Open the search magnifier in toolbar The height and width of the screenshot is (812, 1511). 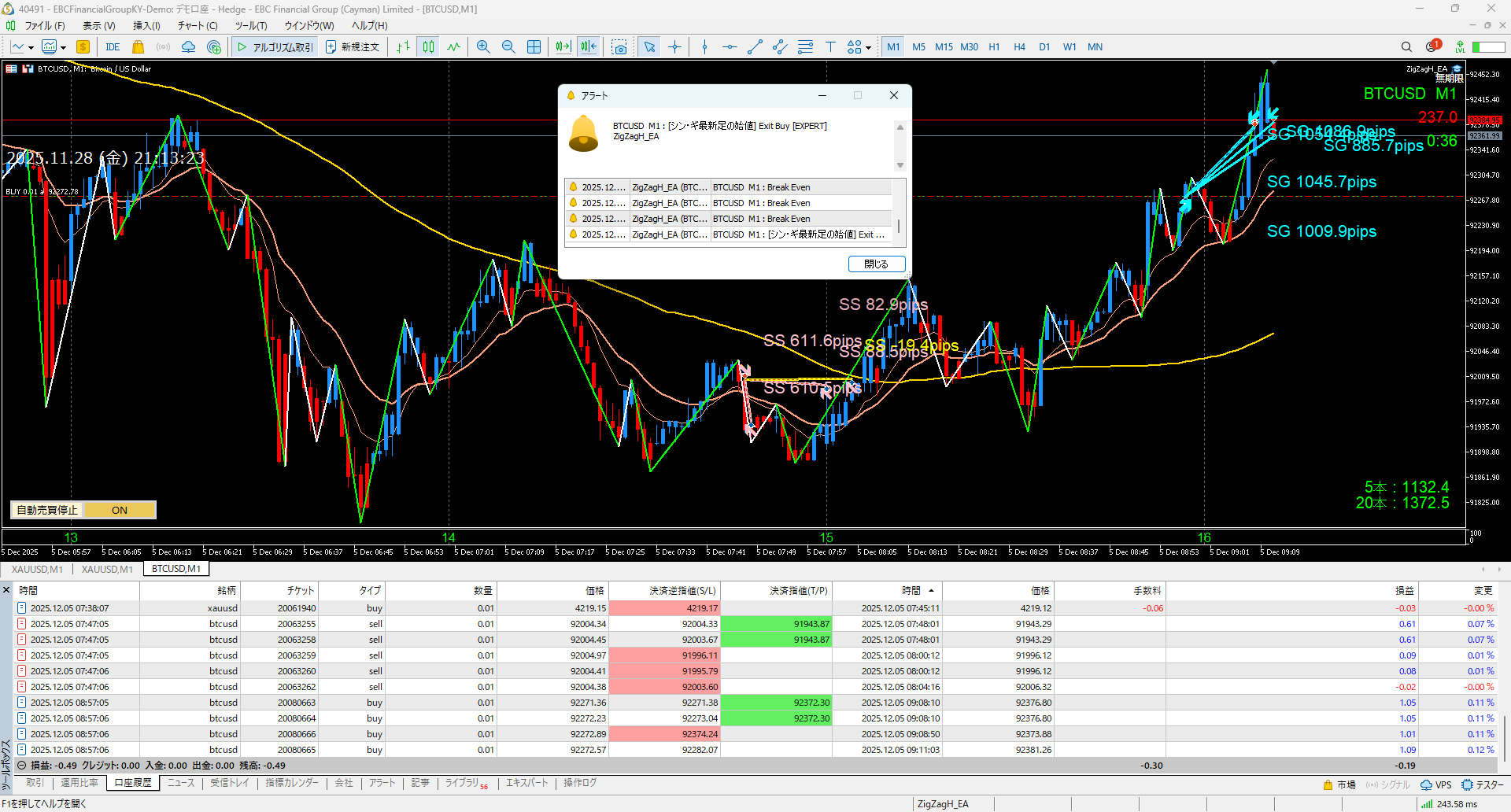[x=1406, y=47]
